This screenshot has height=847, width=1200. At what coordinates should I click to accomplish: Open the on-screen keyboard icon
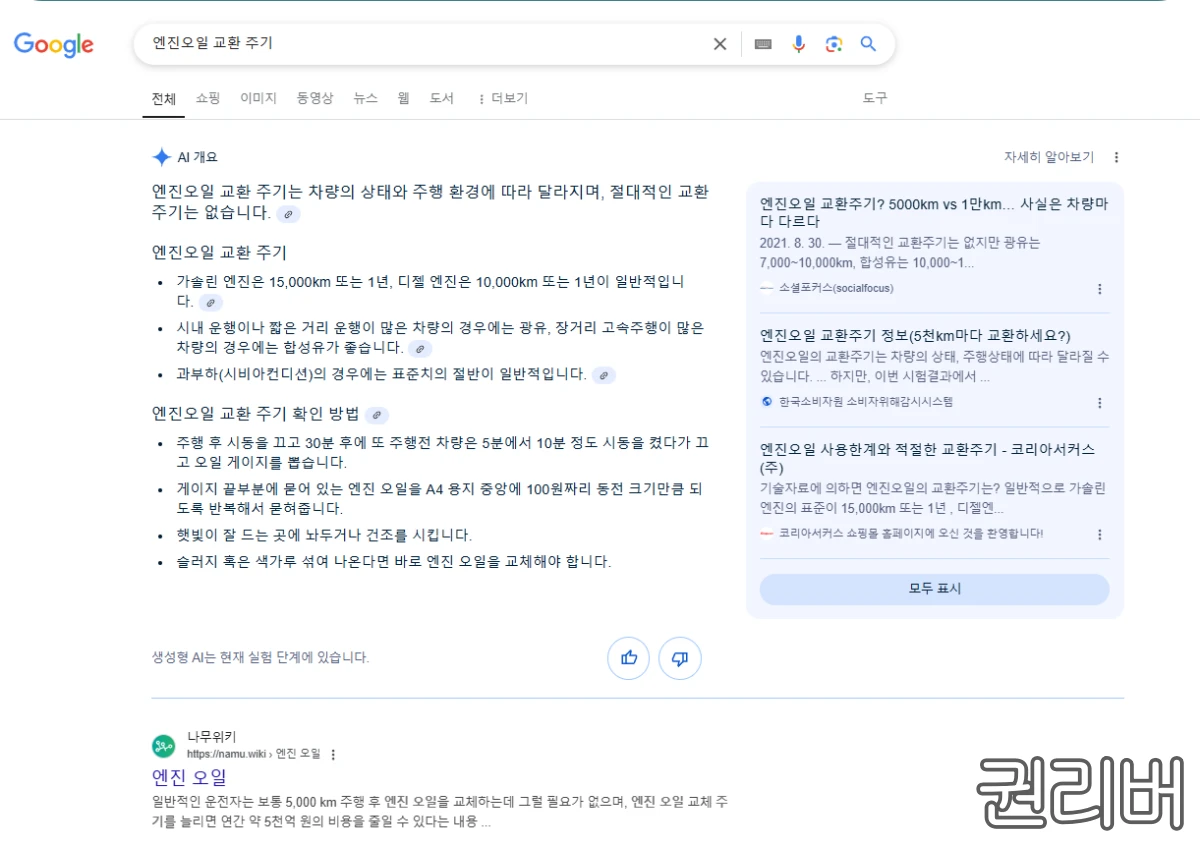762,44
